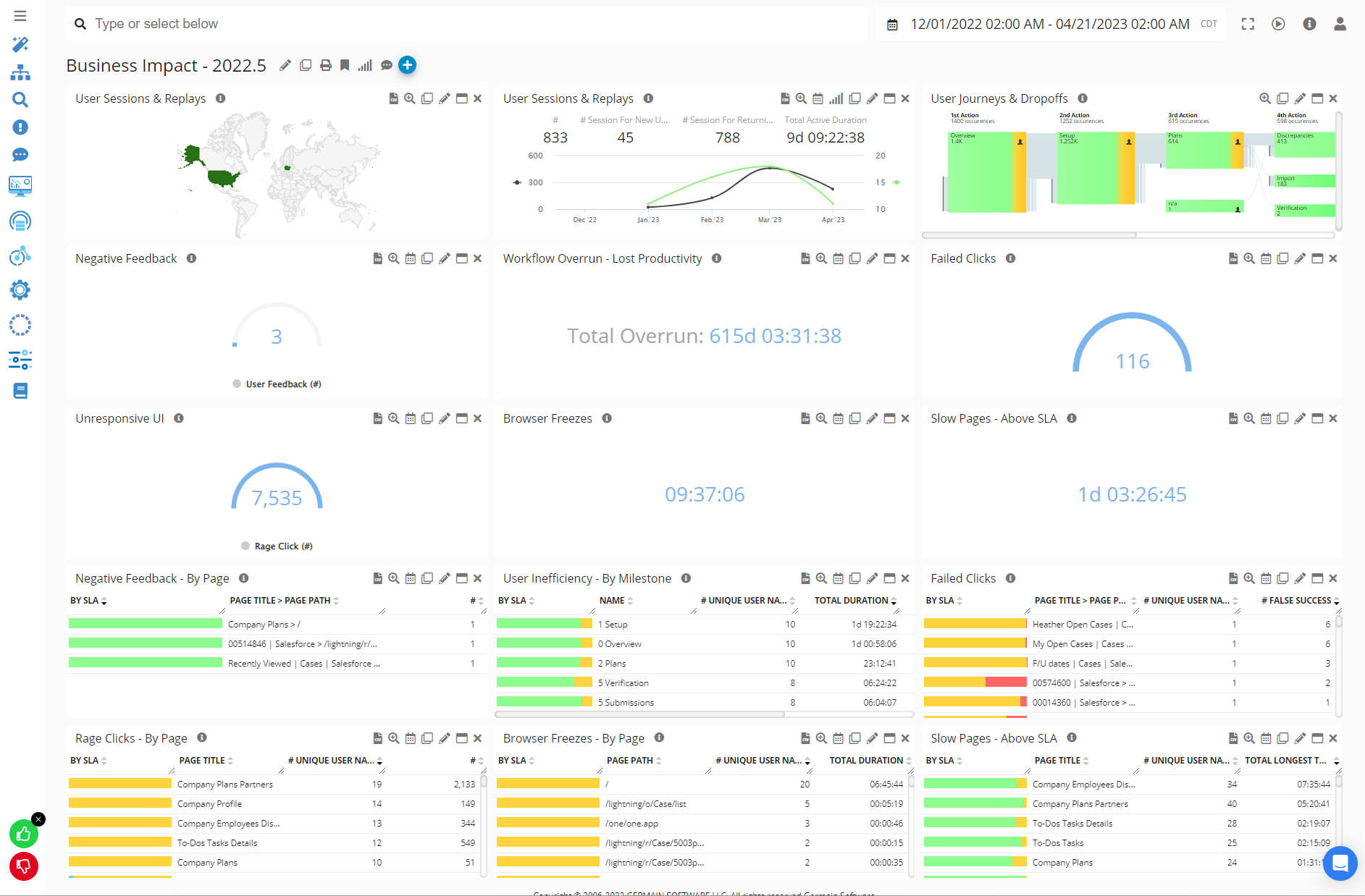
Task: Toggle the User Feedback (#) legend series
Action: point(277,384)
